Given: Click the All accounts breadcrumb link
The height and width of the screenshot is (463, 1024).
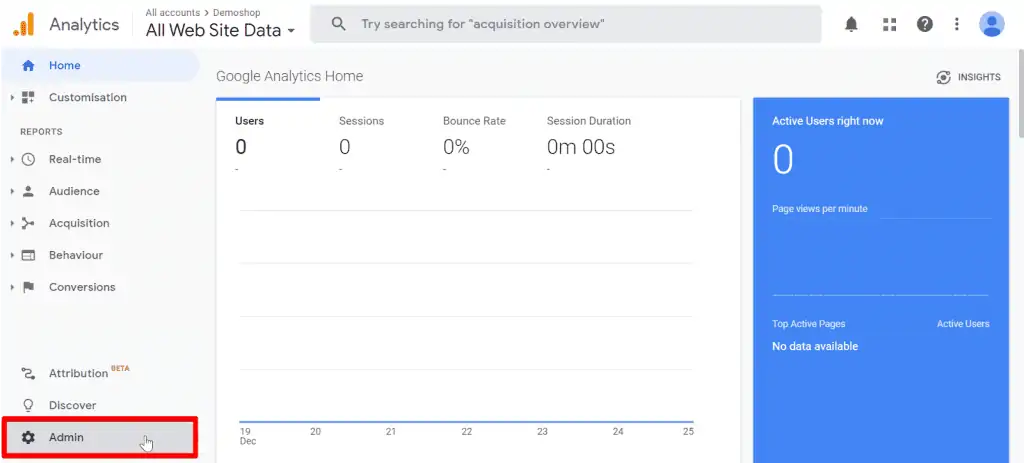Looking at the screenshot, I should 172,12.
